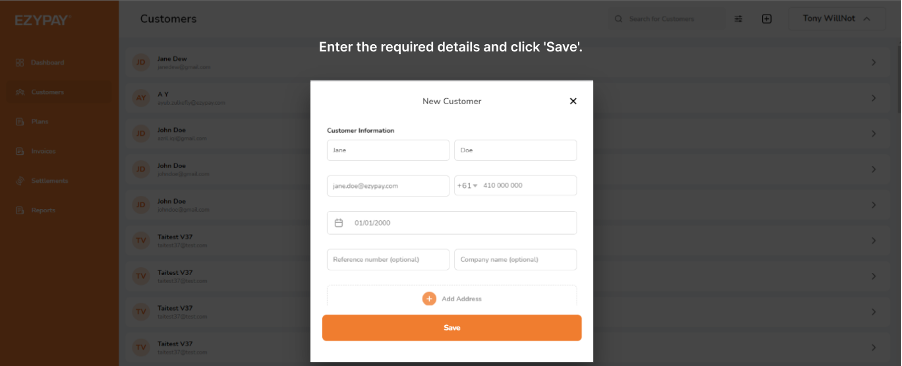
Task: Click the orange plus Add Address icon
Action: coord(429,299)
